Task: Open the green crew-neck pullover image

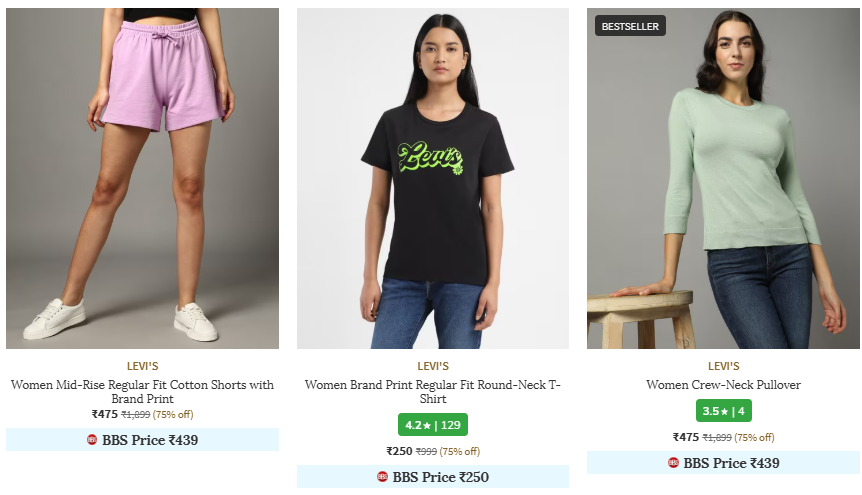Action: tap(723, 178)
